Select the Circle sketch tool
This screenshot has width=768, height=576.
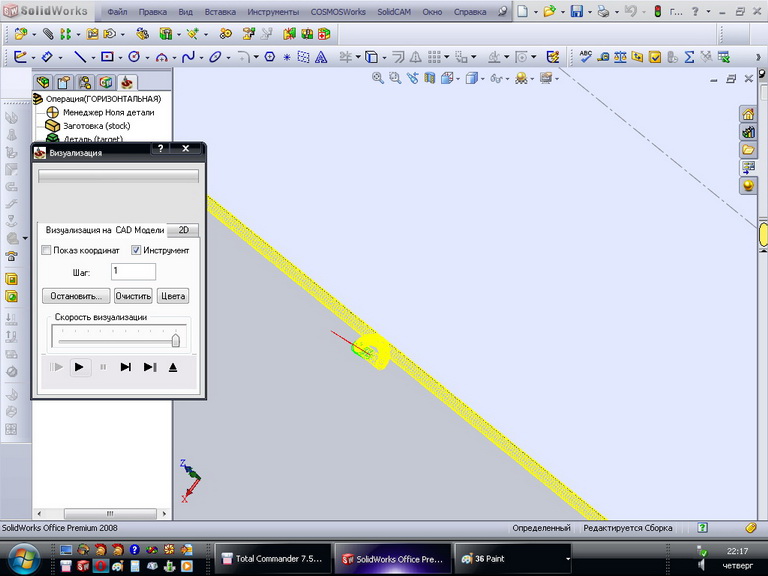tap(134, 57)
